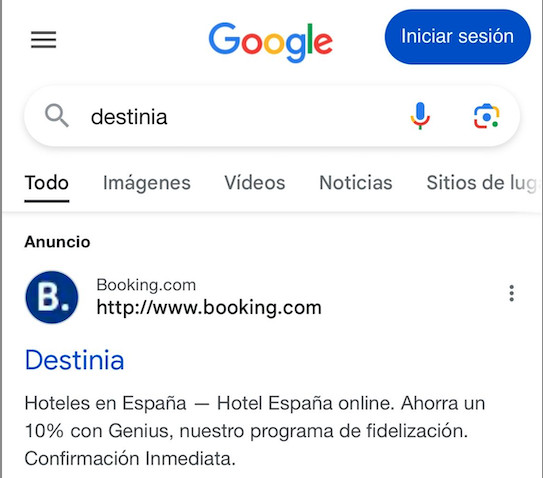Select the Todo results tab
543x478 pixels.
pyautogui.click(x=47, y=183)
